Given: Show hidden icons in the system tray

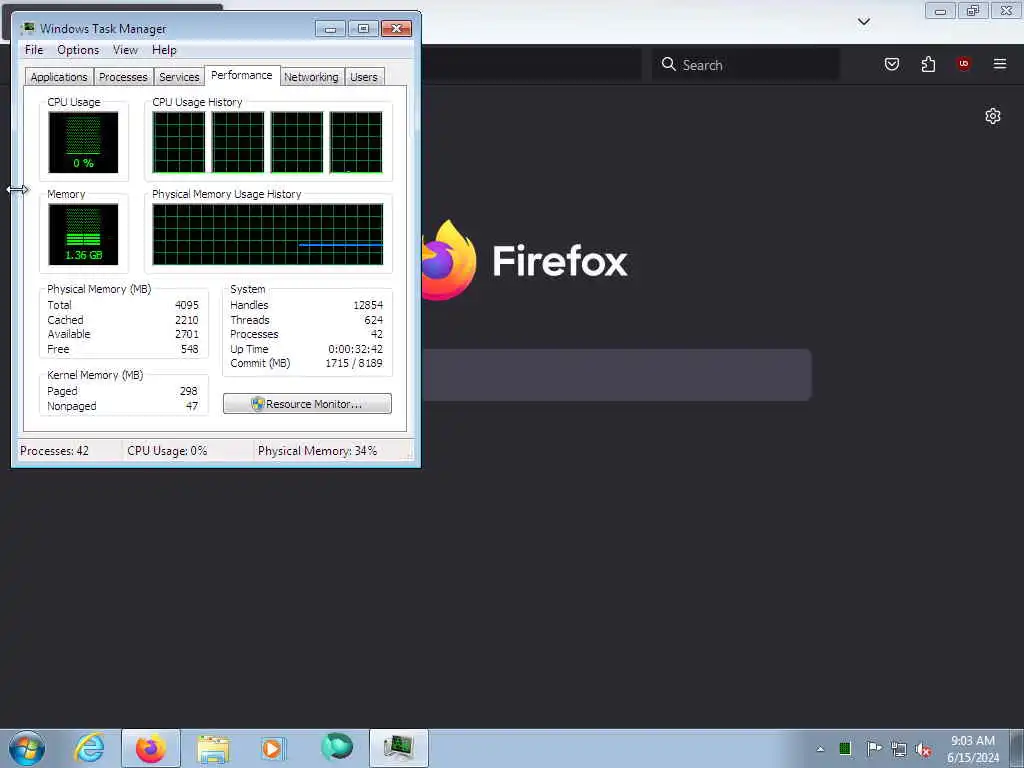Looking at the screenshot, I should click(820, 749).
